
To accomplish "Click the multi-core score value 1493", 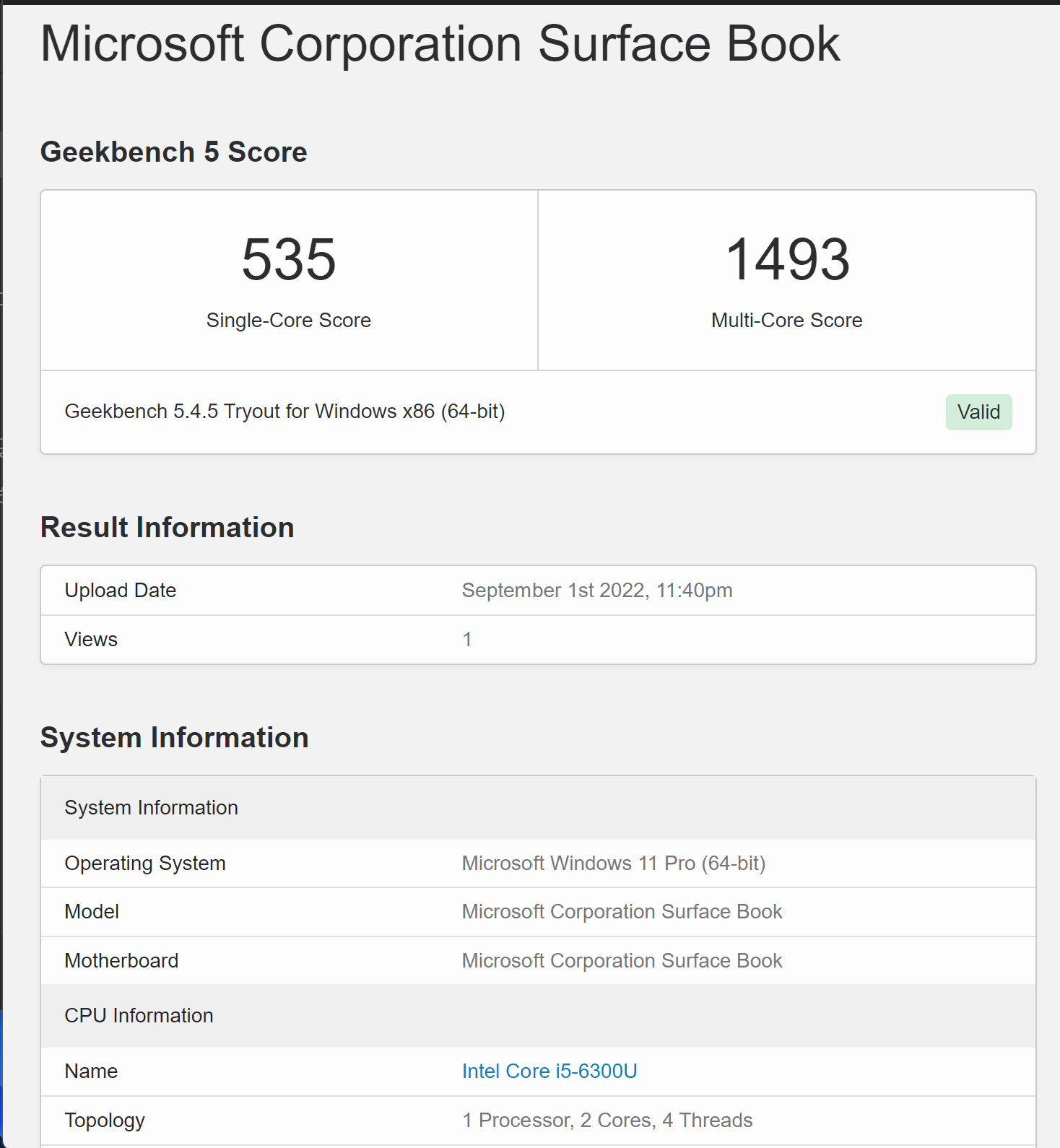I will click(x=787, y=259).
